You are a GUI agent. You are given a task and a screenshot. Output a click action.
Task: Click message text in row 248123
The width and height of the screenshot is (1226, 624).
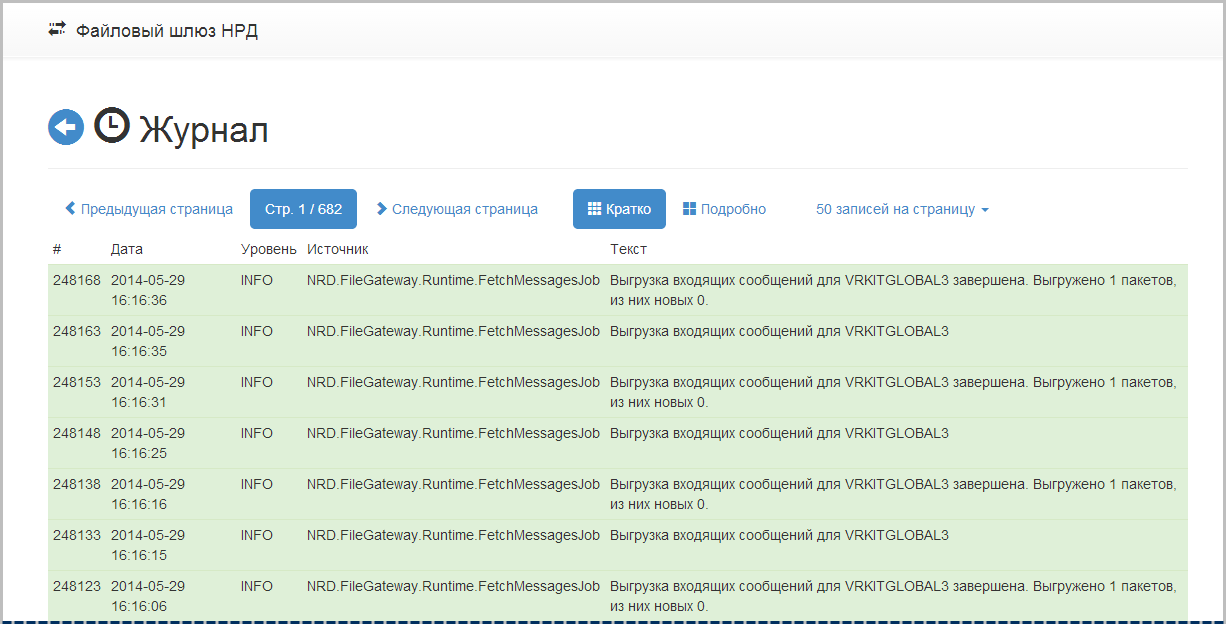893,596
